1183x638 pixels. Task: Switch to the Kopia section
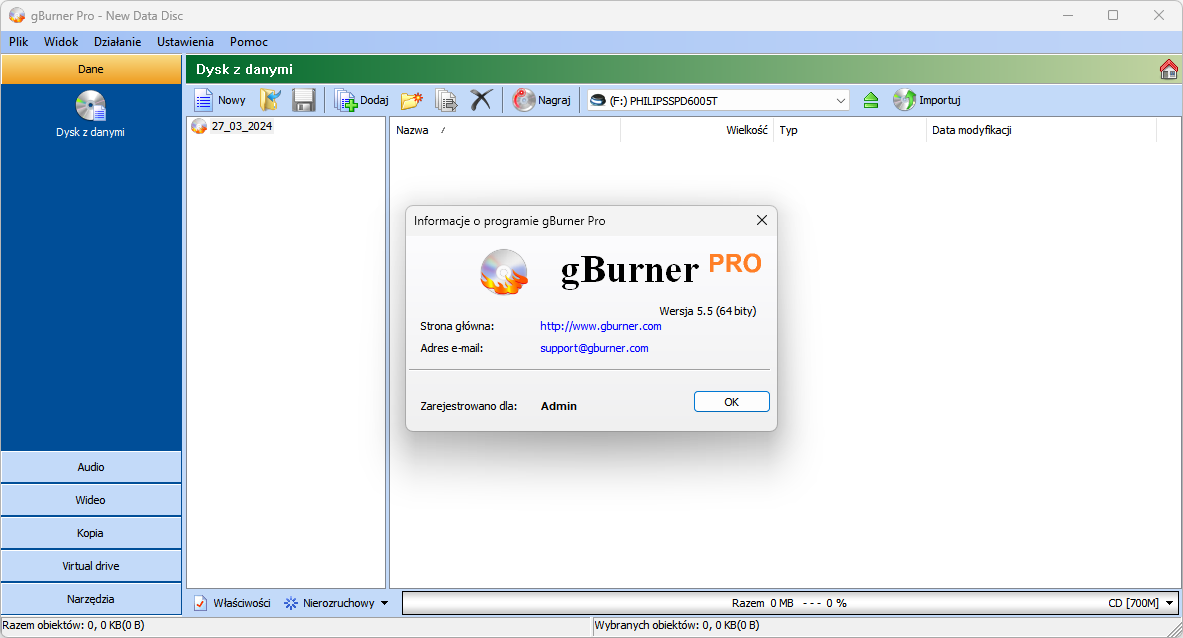(x=91, y=533)
